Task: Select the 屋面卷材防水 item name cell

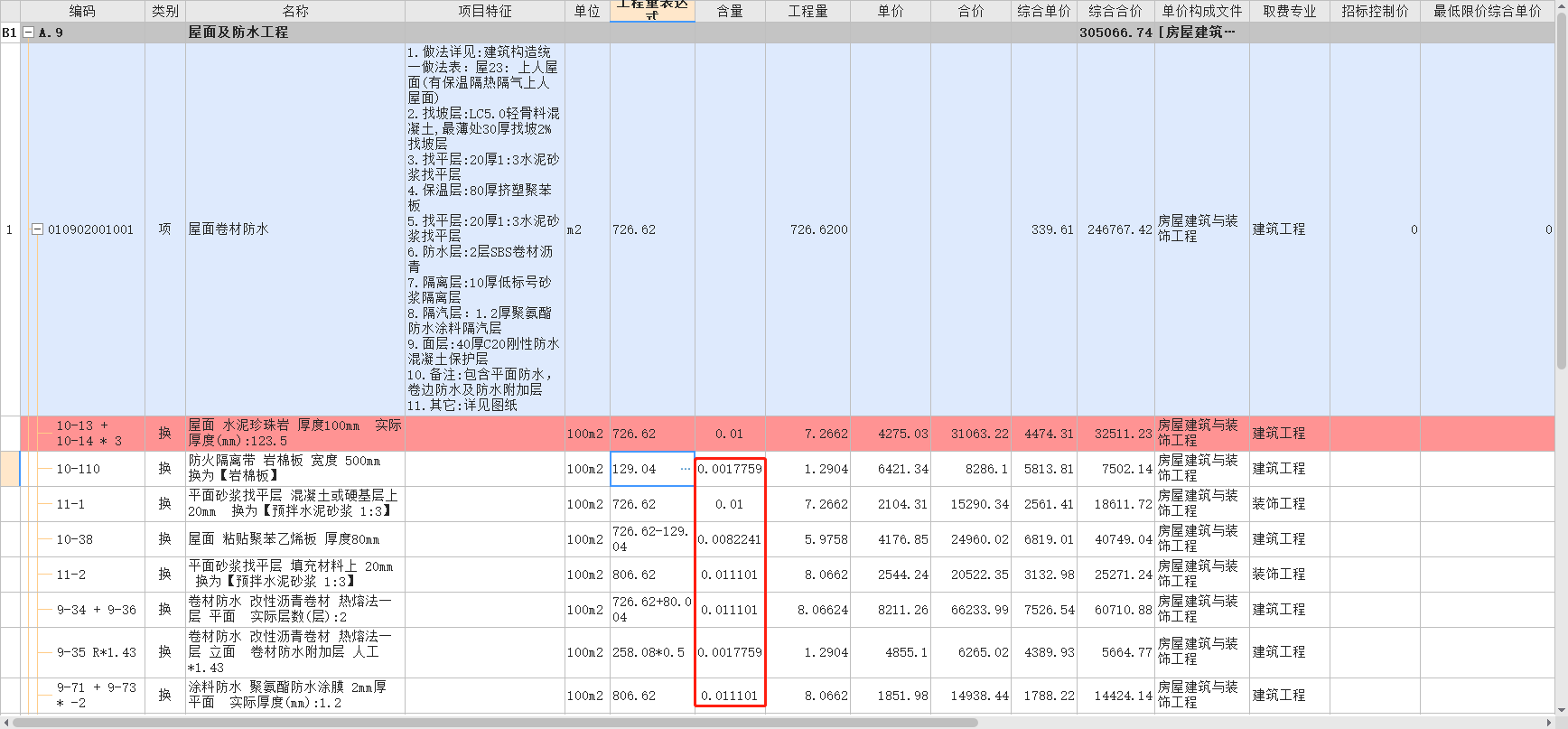Action: [x=295, y=229]
